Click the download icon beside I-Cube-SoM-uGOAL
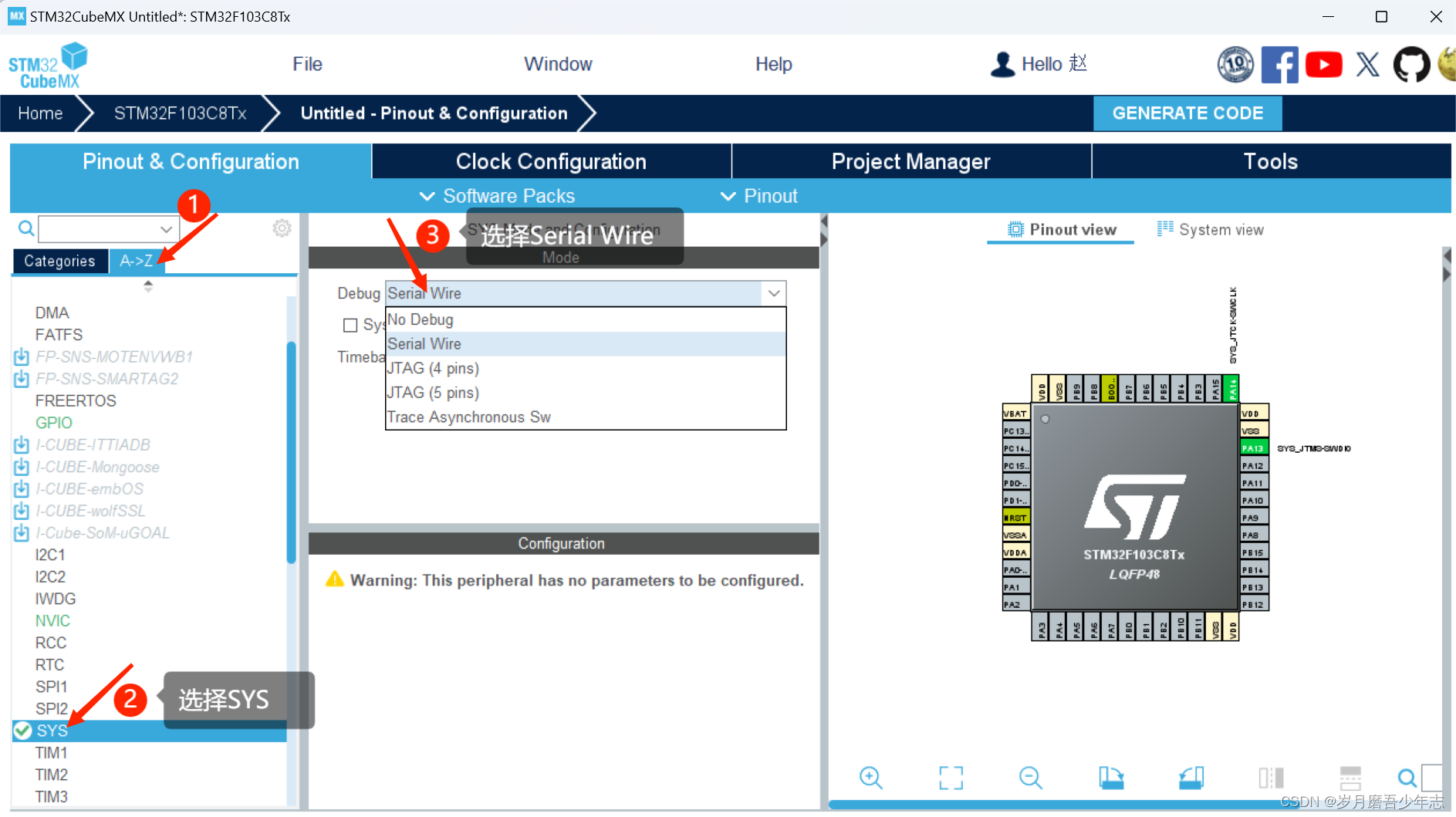This screenshot has height=817, width=1456. 22,533
